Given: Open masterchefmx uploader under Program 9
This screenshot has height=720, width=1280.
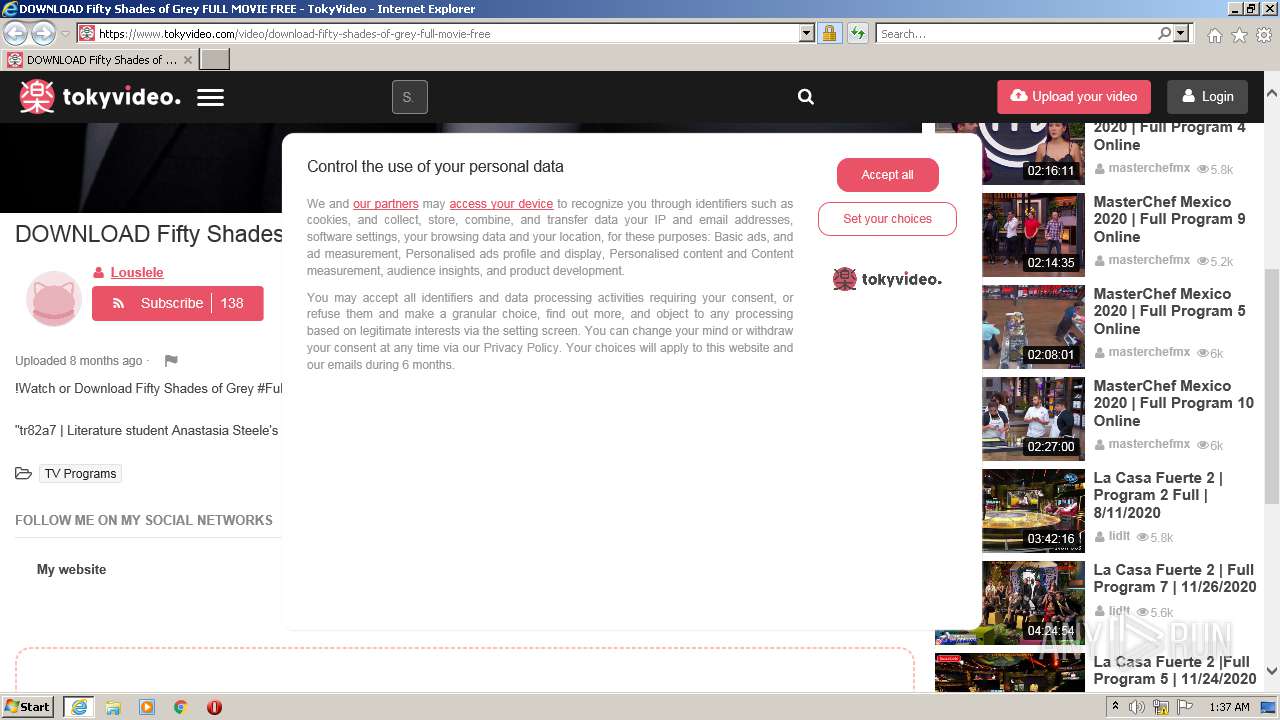Looking at the screenshot, I should pyautogui.click(x=1149, y=260).
